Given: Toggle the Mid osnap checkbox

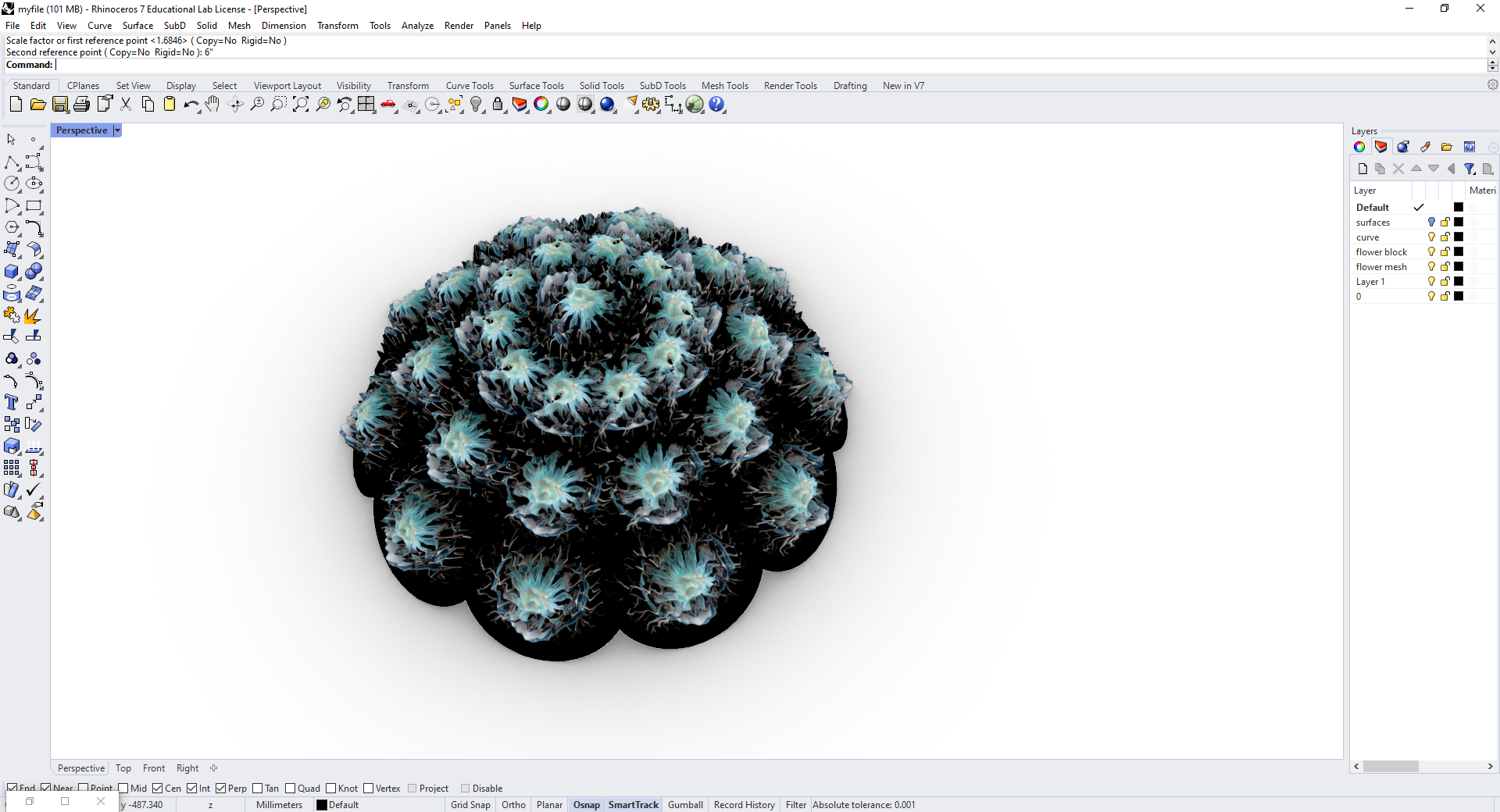Looking at the screenshot, I should 123,789.
